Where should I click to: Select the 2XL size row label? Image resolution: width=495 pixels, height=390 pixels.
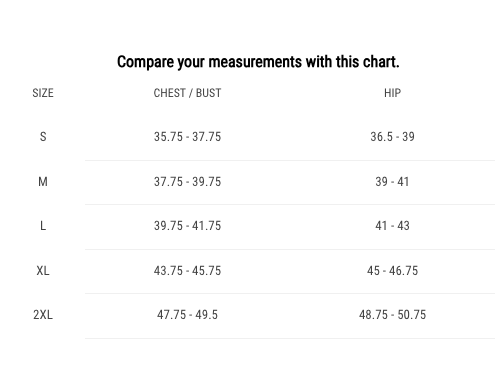click(x=43, y=315)
